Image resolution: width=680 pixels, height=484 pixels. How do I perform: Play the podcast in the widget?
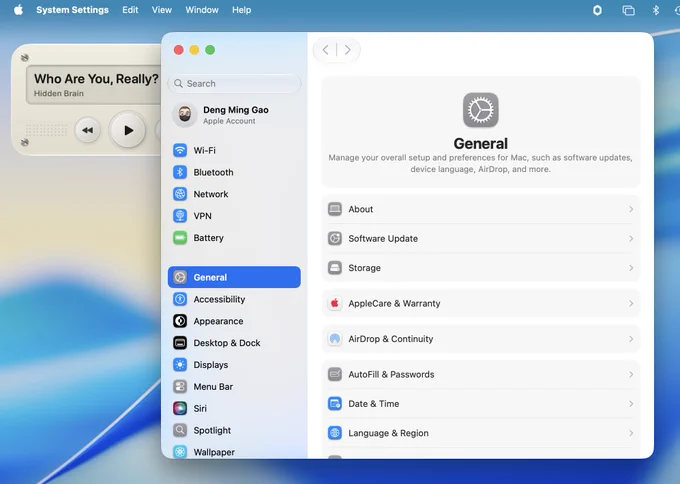coord(128,130)
